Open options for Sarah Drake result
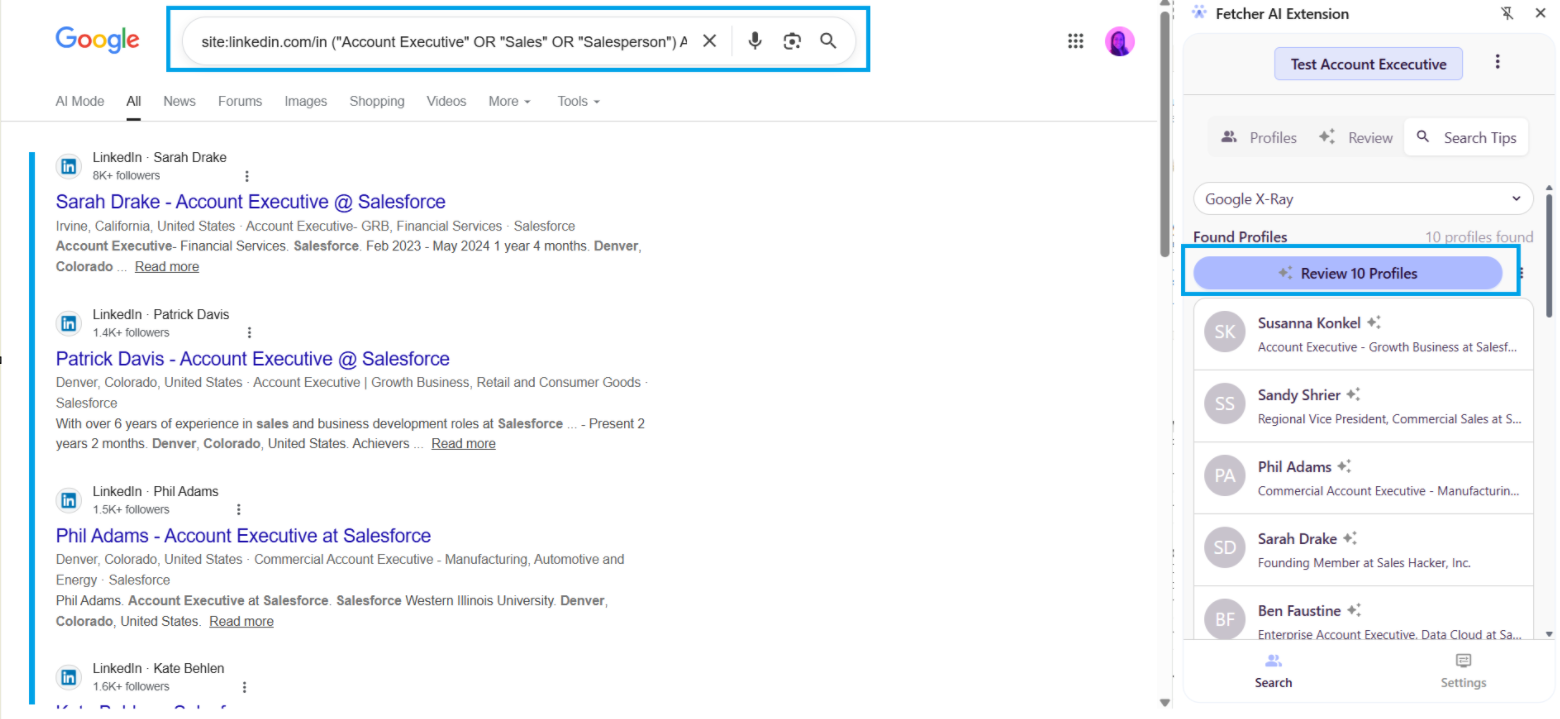 (x=247, y=176)
